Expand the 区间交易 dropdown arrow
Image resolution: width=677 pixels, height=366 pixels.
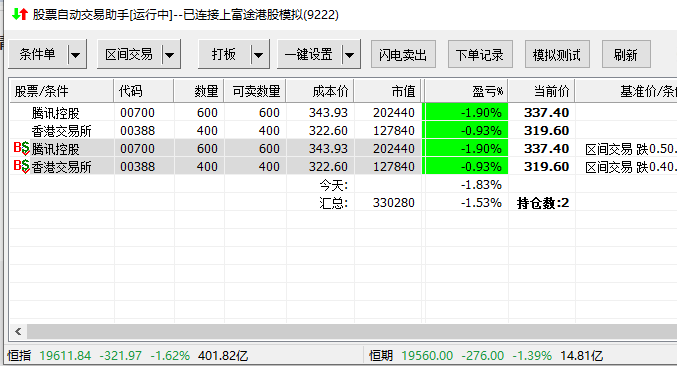coord(170,55)
